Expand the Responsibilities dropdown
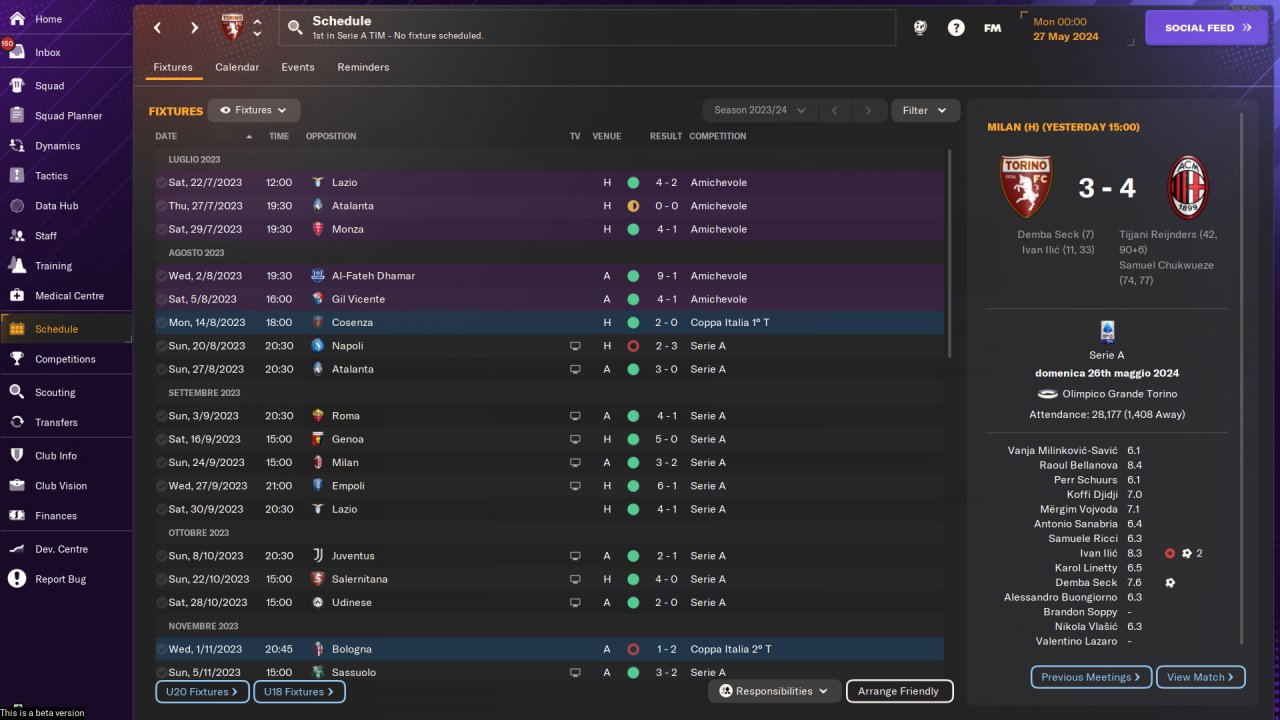1280x720 pixels. click(x=775, y=691)
